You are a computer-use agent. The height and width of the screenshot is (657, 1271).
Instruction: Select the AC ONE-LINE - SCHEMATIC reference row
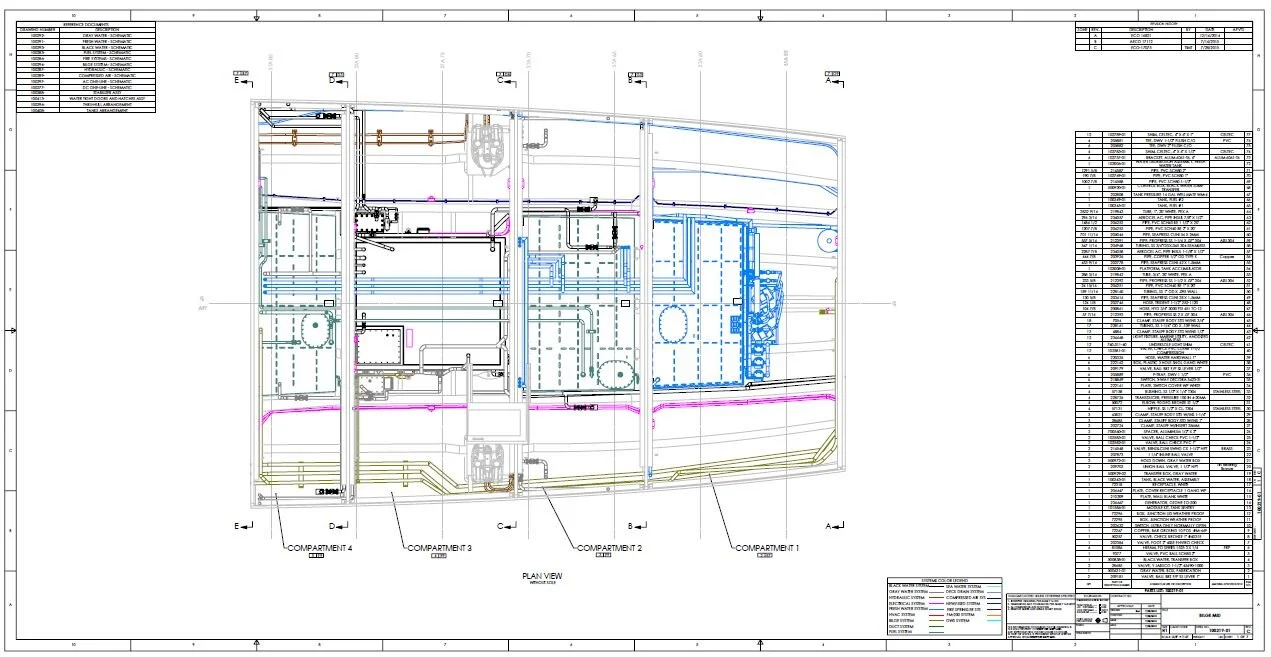(x=86, y=81)
